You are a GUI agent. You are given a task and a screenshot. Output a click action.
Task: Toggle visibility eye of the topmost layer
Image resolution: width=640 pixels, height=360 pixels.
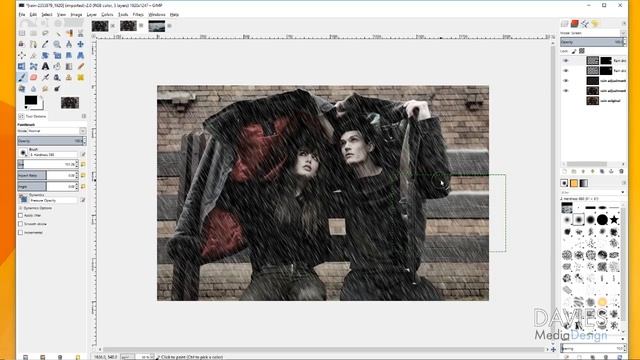566,61
